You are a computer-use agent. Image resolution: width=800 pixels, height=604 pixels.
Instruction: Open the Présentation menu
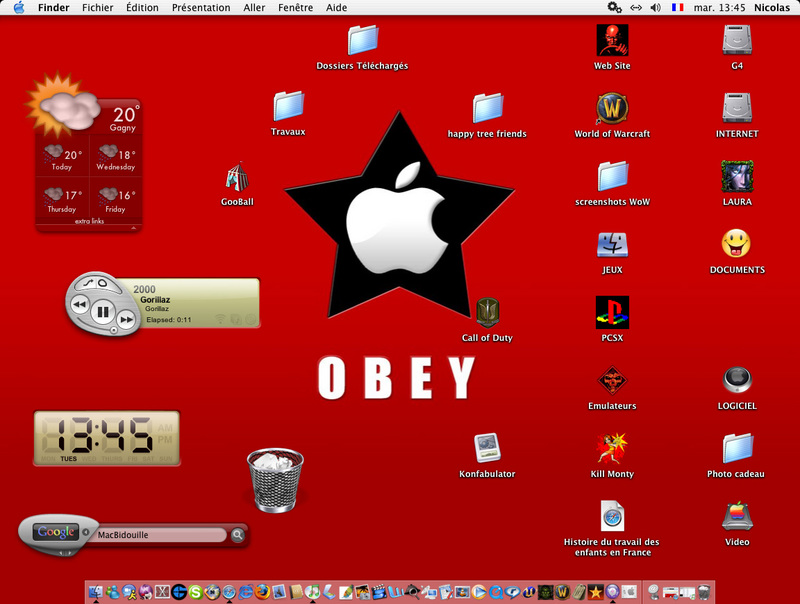point(201,8)
